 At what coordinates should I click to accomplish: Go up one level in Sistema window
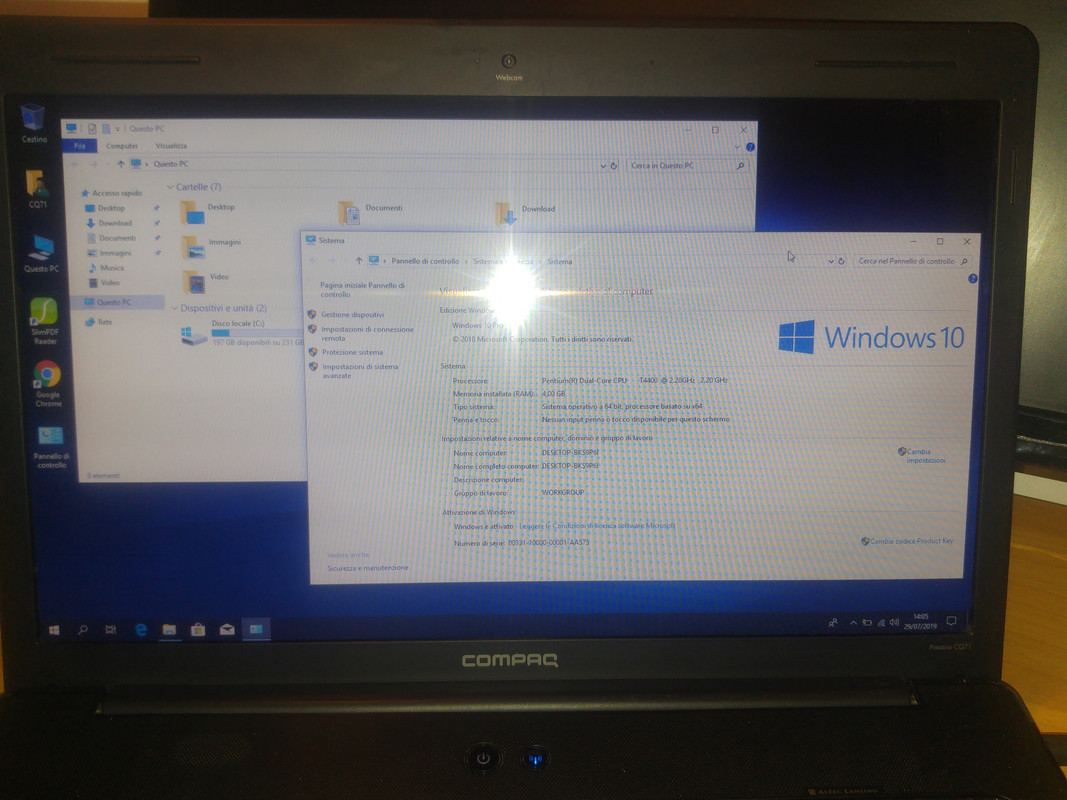point(359,261)
